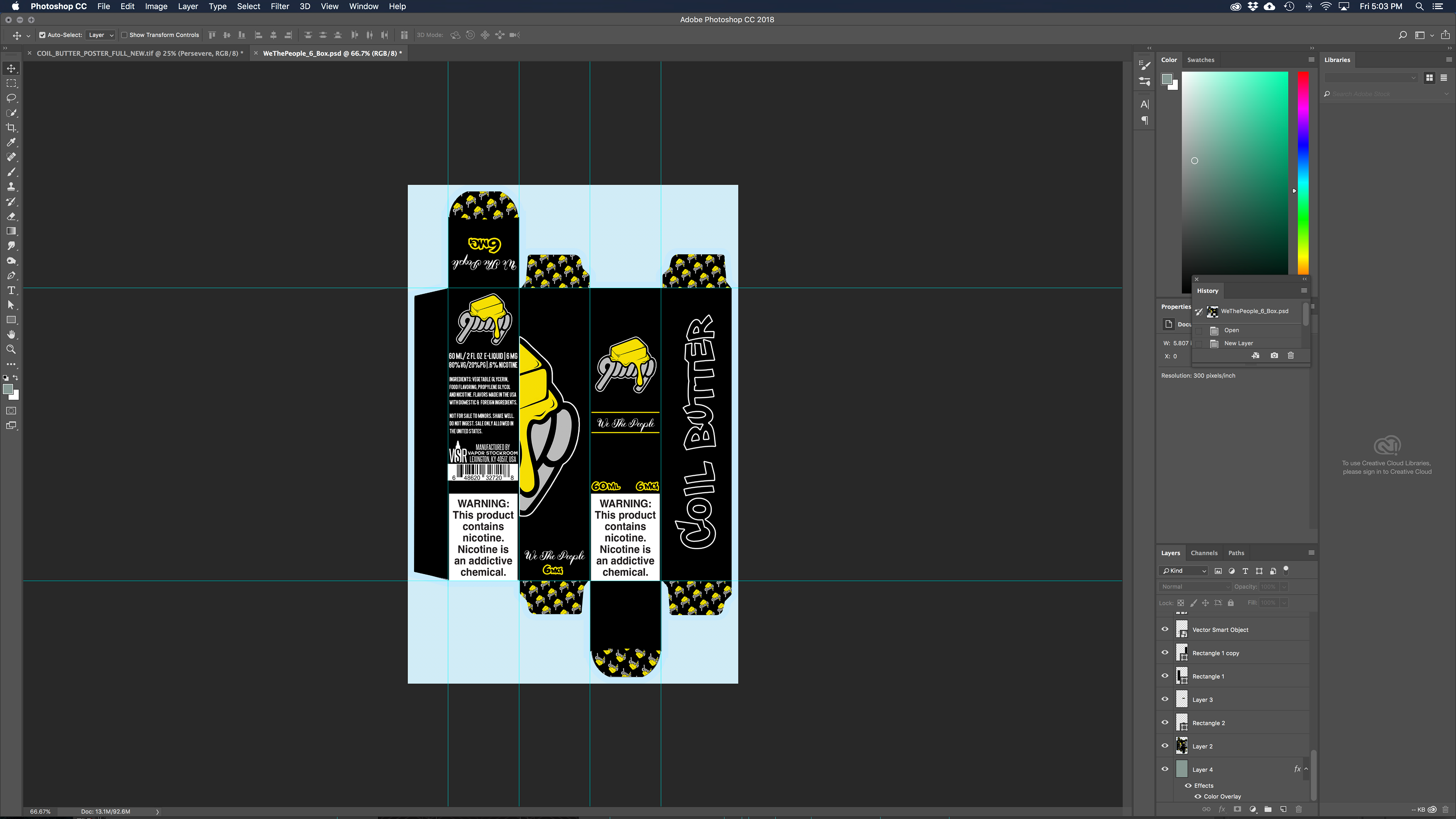Create a new layer with page icon
Screen dimensions: 1456x819
click(1283, 810)
